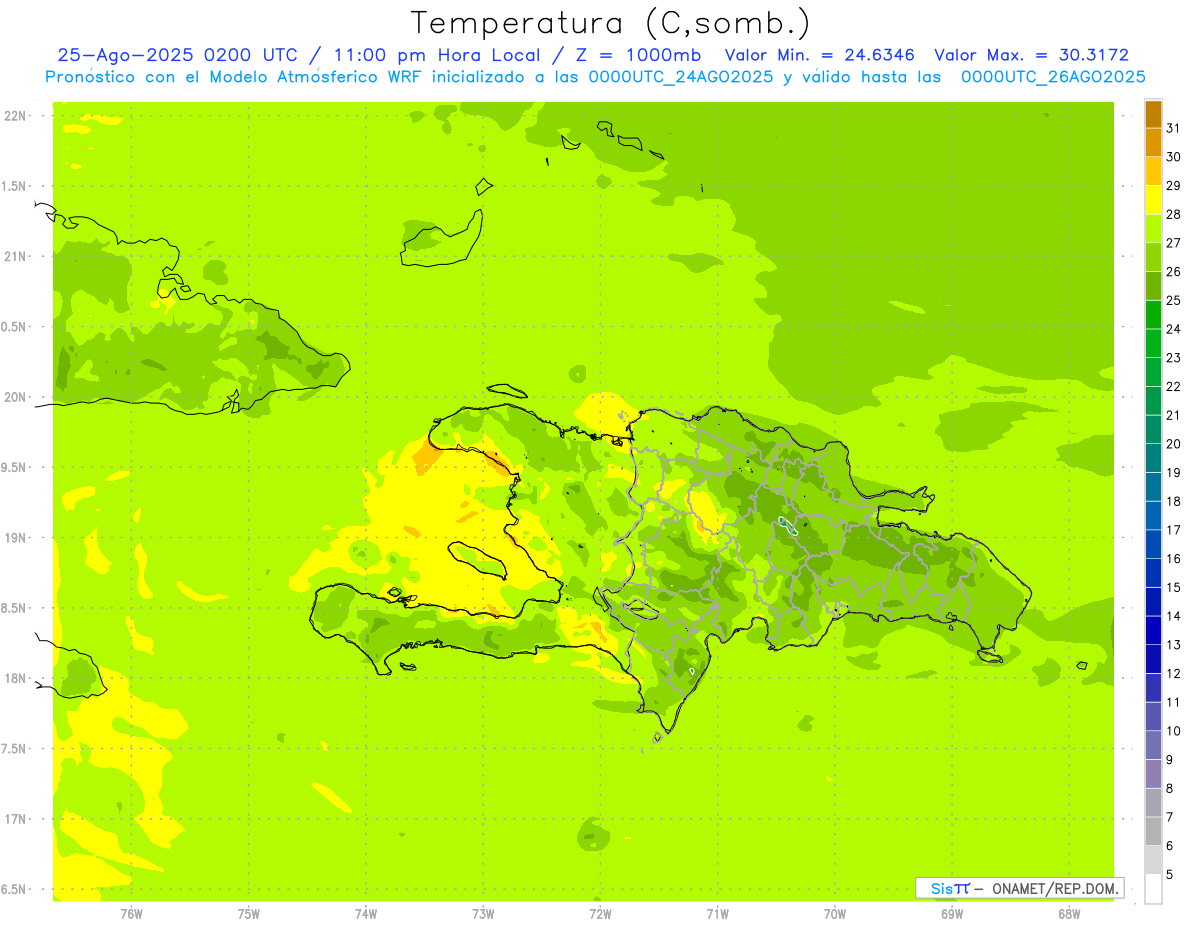The image size is (1200, 927).
Task: Click the legend value 31
Action: point(1174,128)
